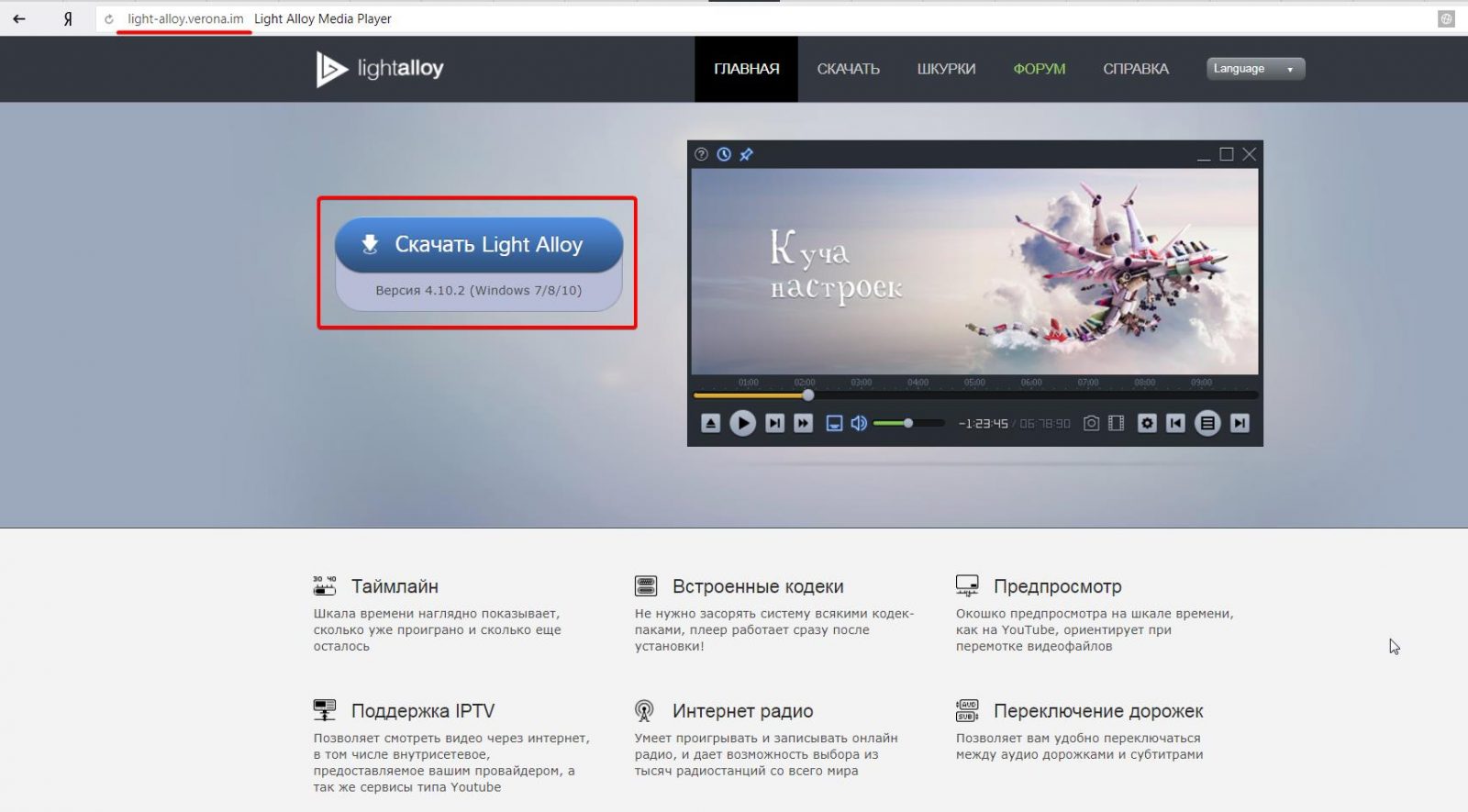Click the Встроенные кодеки heading
This screenshot has height=812, width=1468.
758,586
